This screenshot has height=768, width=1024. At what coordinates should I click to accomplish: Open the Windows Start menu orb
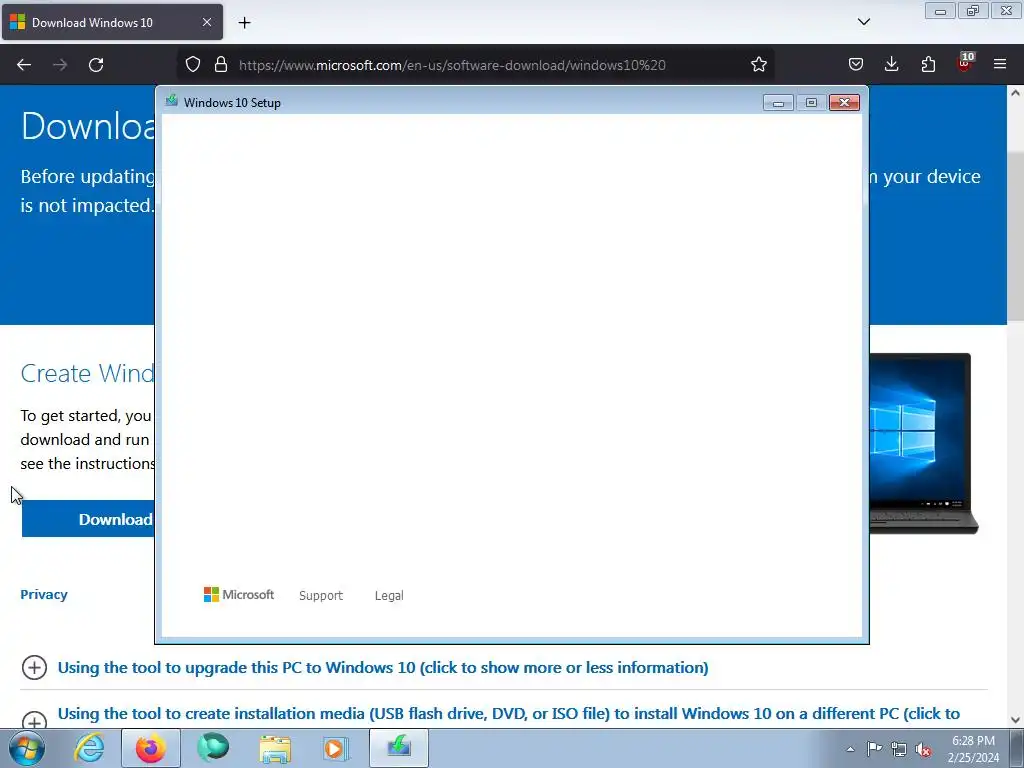[x=27, y=748]
